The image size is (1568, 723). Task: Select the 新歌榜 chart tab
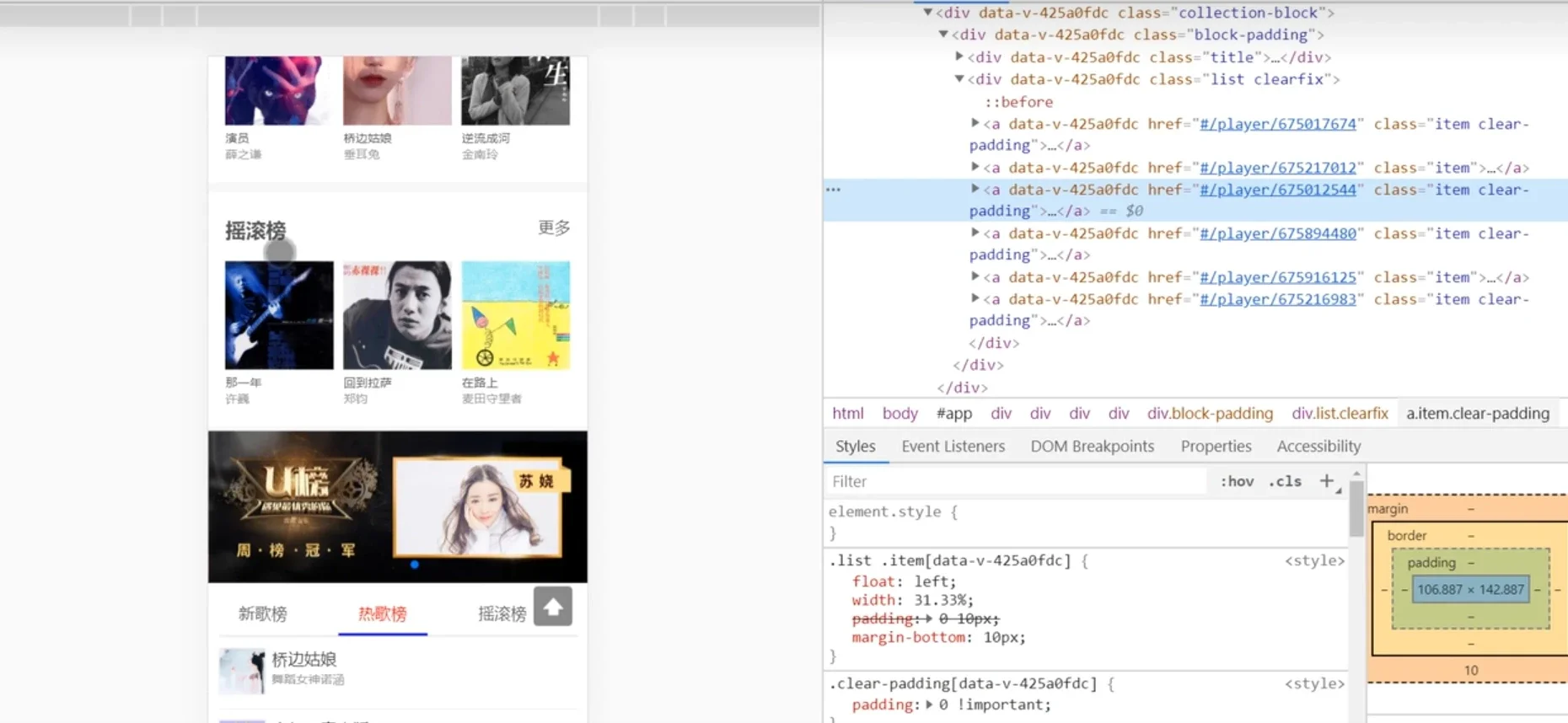click(x=263, y=613)
